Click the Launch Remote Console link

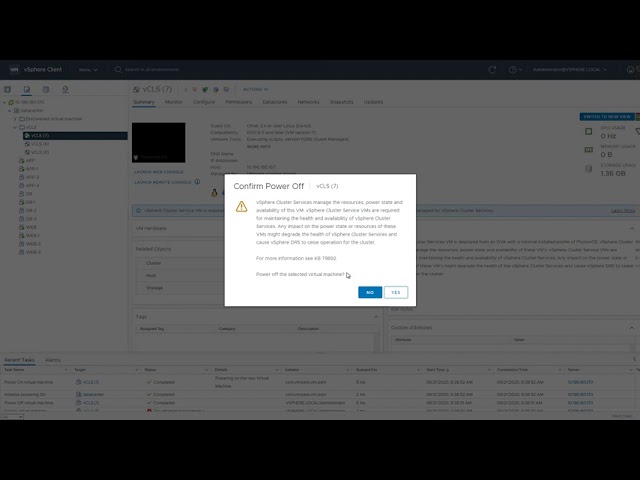coord(163,182)
